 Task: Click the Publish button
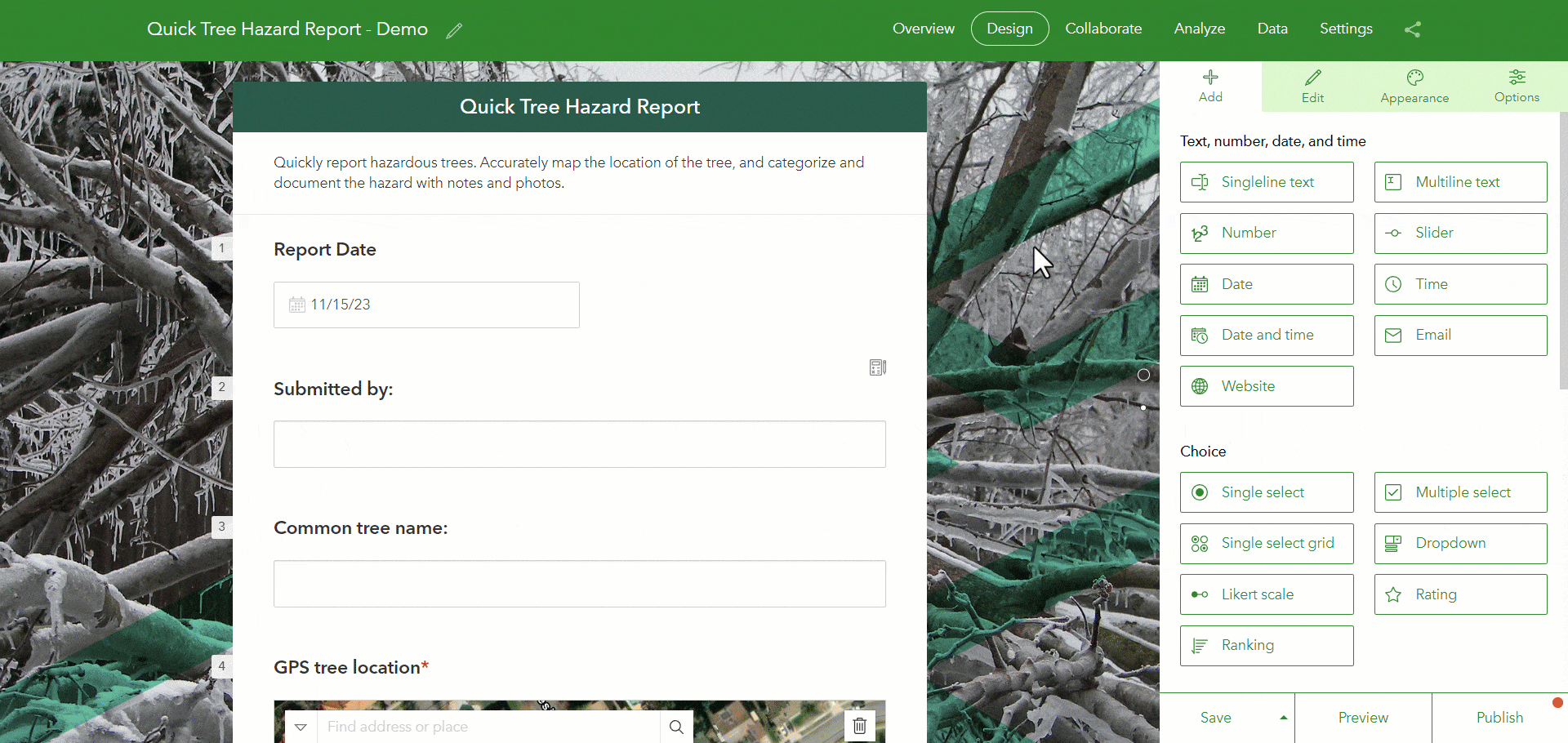[1499, 717]
